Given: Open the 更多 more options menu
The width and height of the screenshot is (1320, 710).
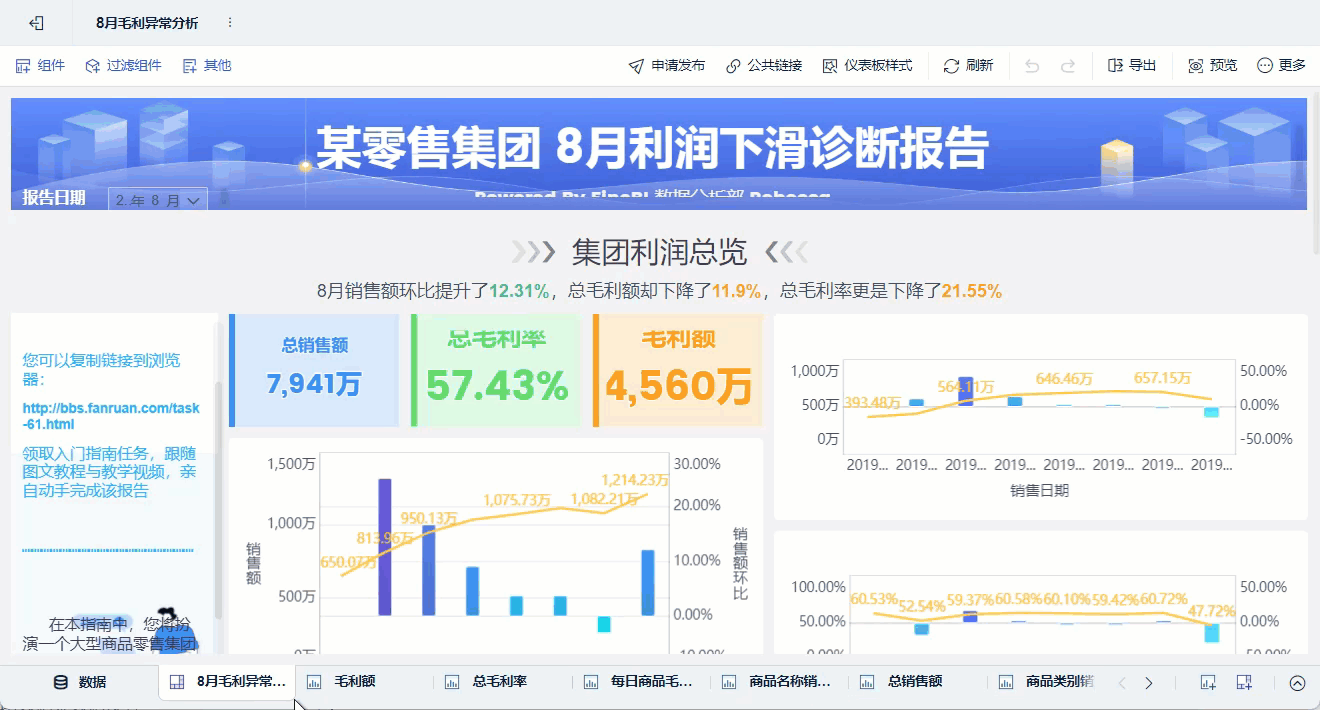Looking at the screenshot, I should click(x=1282, y=65).
